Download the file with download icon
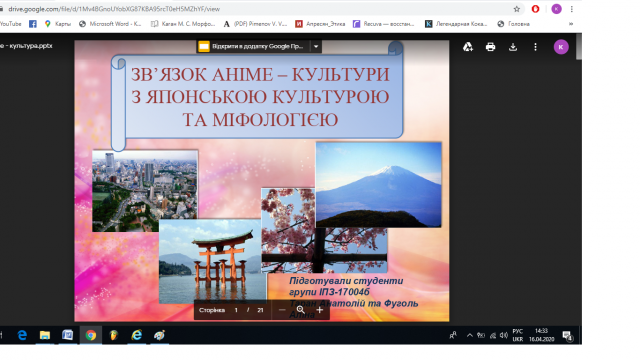Screen dimensions: 640x360 [513, 47]
